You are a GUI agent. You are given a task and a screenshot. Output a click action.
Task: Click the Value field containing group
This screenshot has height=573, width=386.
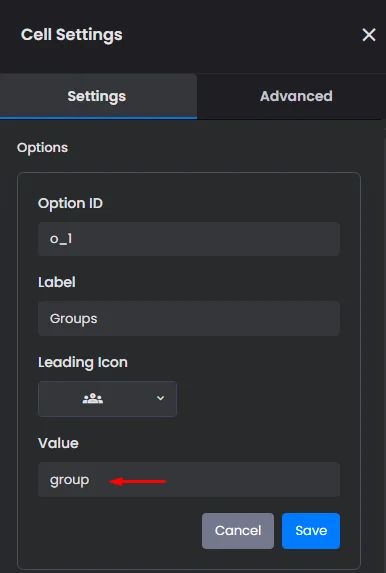pyautogui.click(x=189, y=479)
